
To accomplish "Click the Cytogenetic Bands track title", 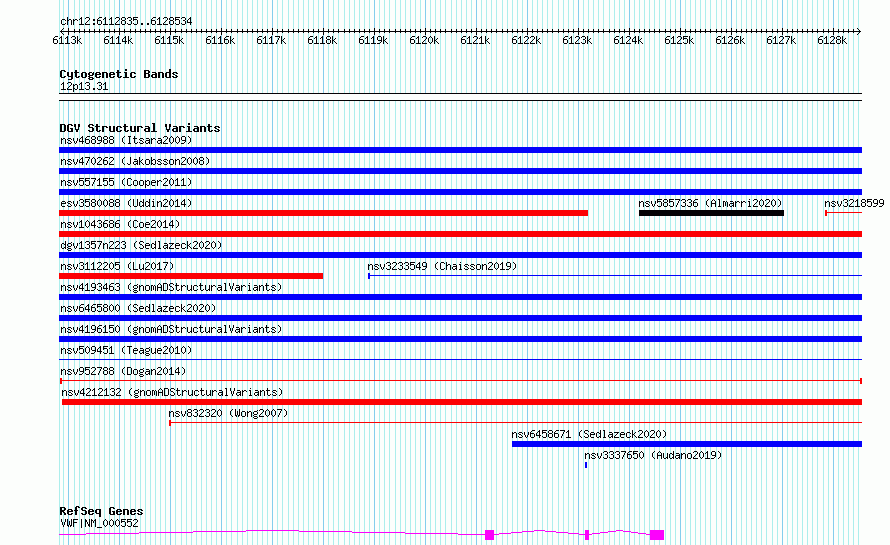I will point(119,74).
